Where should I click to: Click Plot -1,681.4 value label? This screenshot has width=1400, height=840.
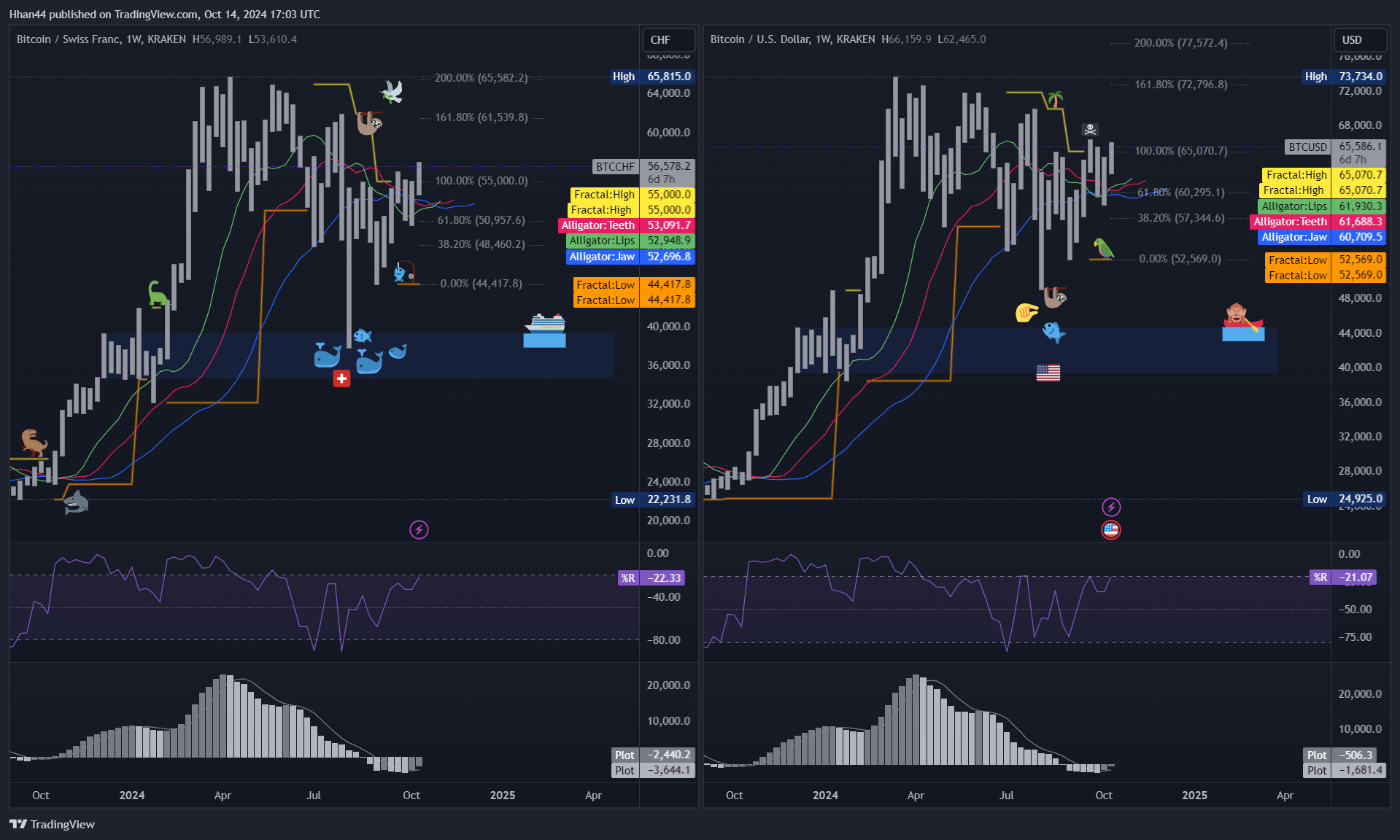[x=1345, y=770]
